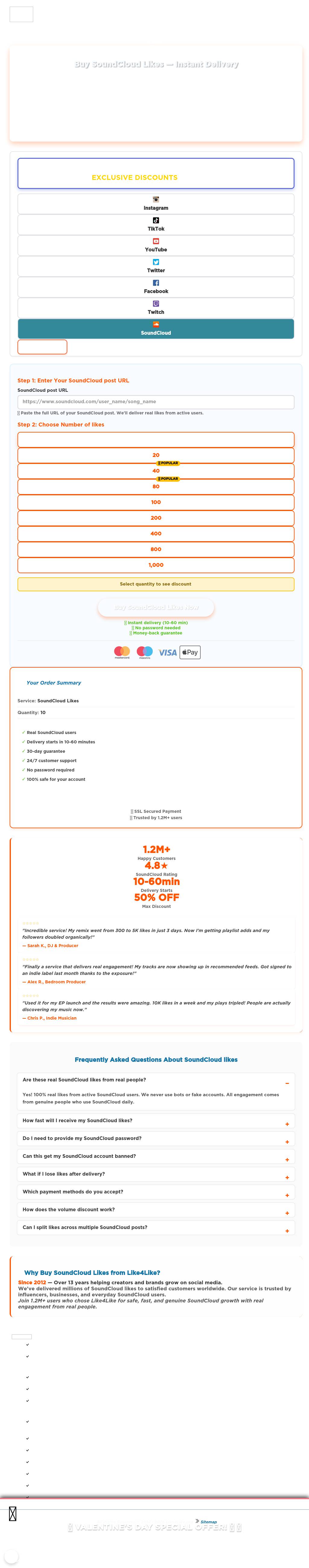Screen dimensions: 309x1568
Task: Select the 100 likes quantity option
Action: click(x=156, y=502)
